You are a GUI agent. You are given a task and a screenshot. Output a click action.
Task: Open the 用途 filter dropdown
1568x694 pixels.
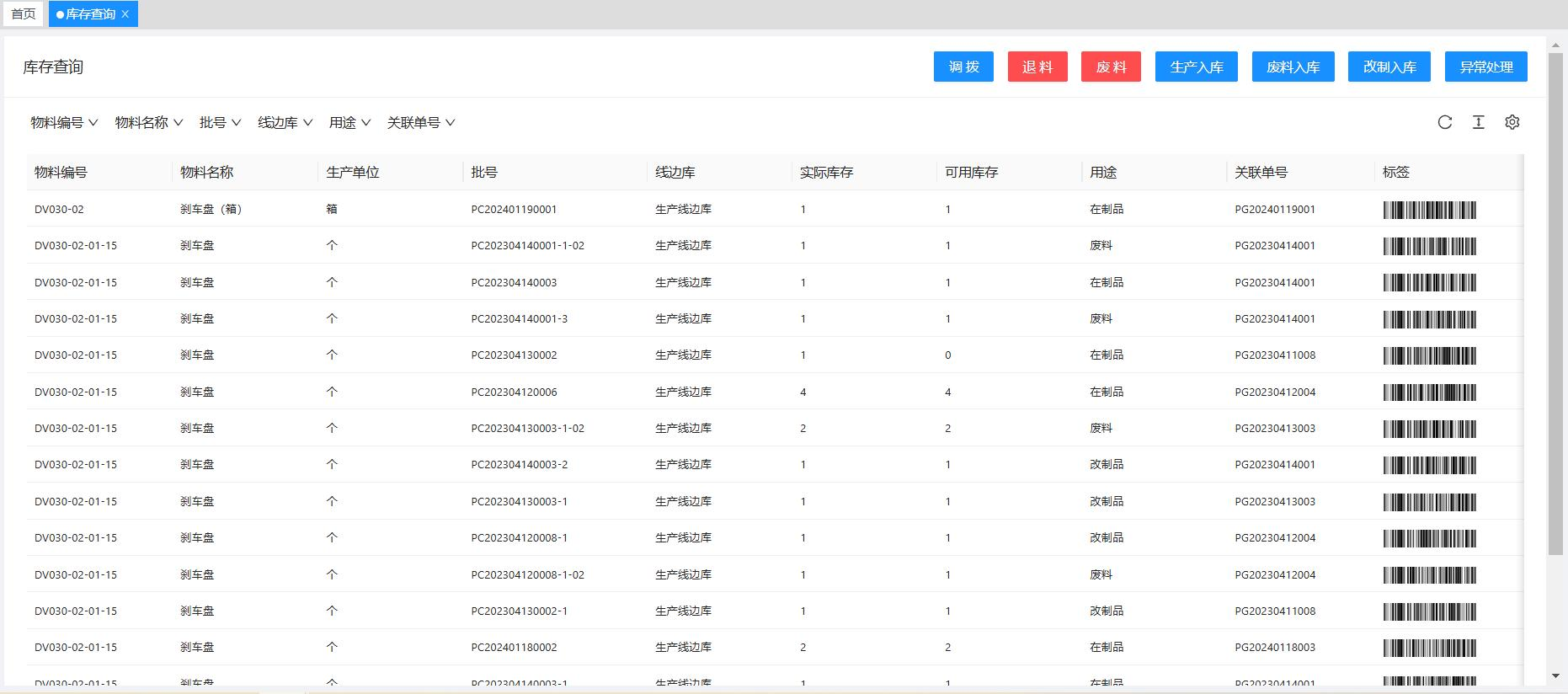click(349, 123)
